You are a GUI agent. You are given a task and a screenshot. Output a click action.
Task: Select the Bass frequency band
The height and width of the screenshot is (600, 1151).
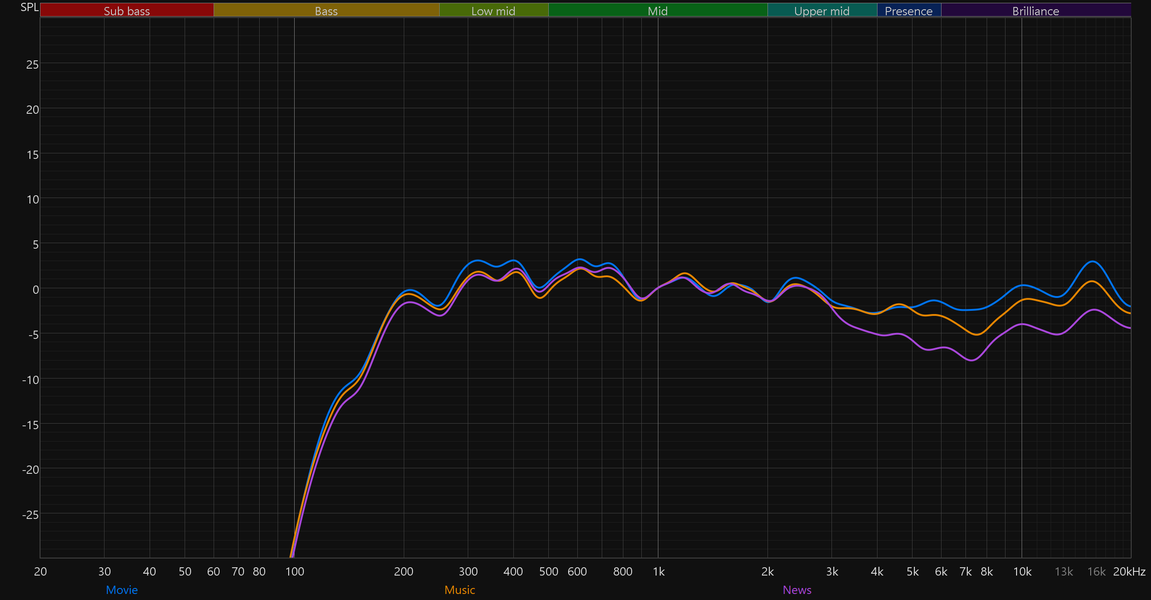[327, 10]
